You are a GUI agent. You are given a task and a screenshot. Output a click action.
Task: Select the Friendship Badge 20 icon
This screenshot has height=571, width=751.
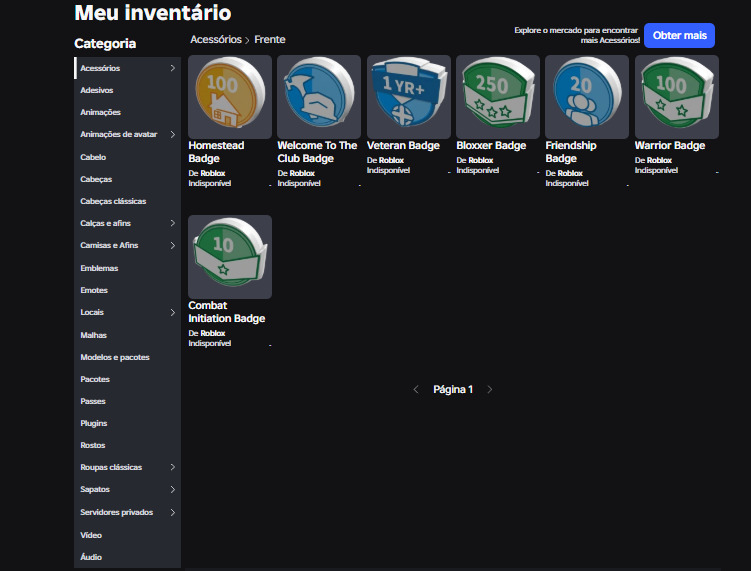pyautogui.click(x=587, y=97)
